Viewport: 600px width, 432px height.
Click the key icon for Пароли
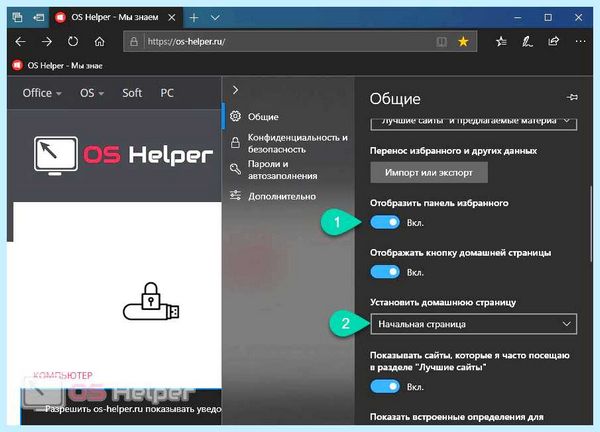point(235,169)
